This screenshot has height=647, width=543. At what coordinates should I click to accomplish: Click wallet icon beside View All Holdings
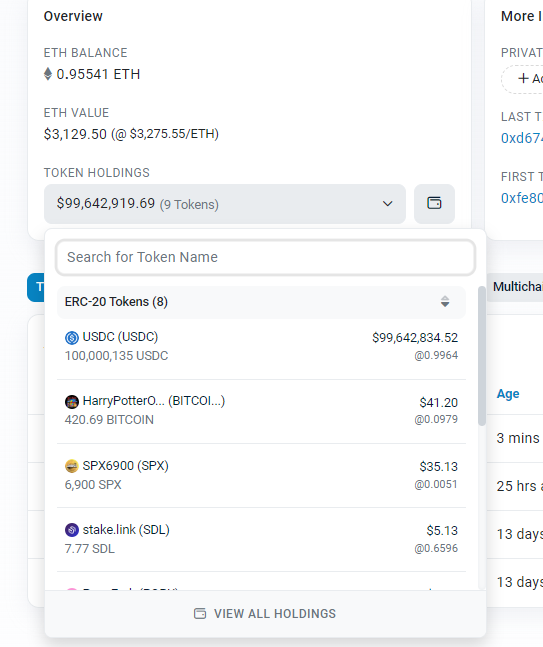pos(200,614)
